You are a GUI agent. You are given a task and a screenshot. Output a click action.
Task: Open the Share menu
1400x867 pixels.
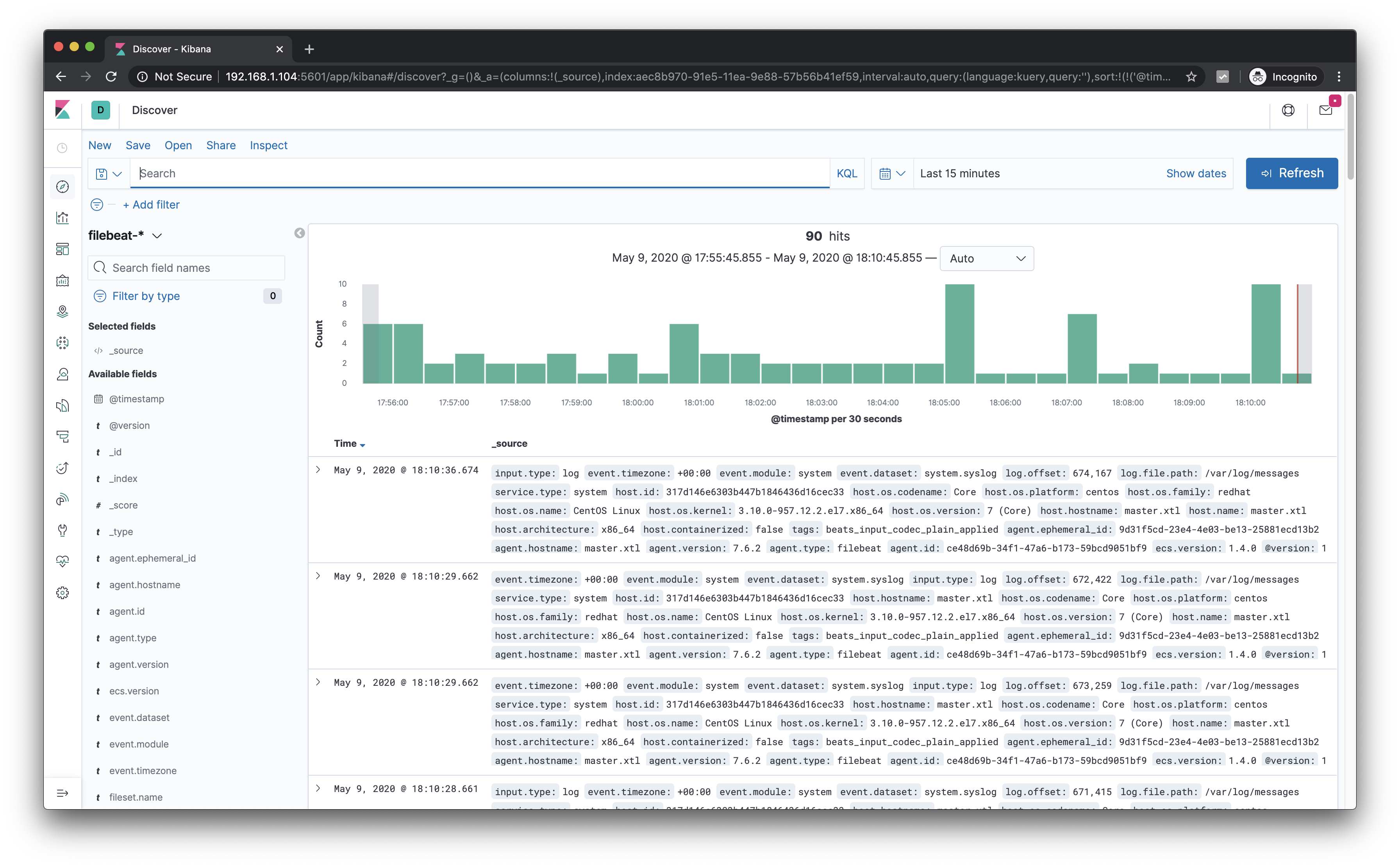click(221, 146)
